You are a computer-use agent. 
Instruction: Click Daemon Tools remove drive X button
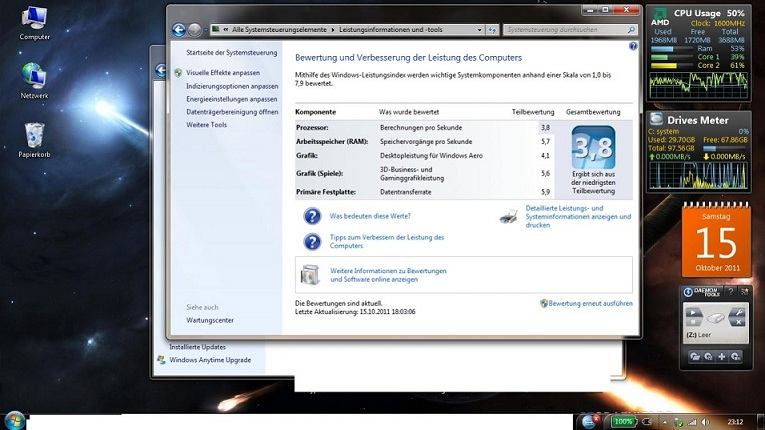(x=739, y=323)
